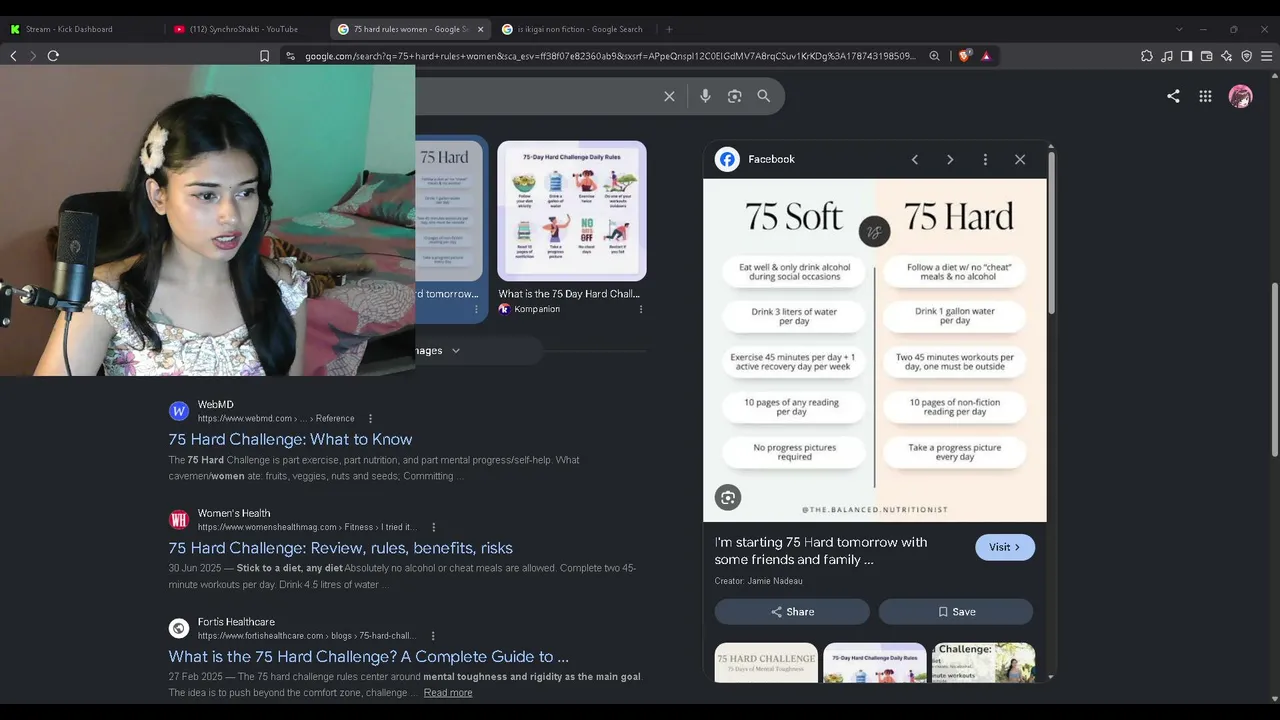Click the main page vertical scrollbar
1280x720 pixels.
coord(1273,370)
